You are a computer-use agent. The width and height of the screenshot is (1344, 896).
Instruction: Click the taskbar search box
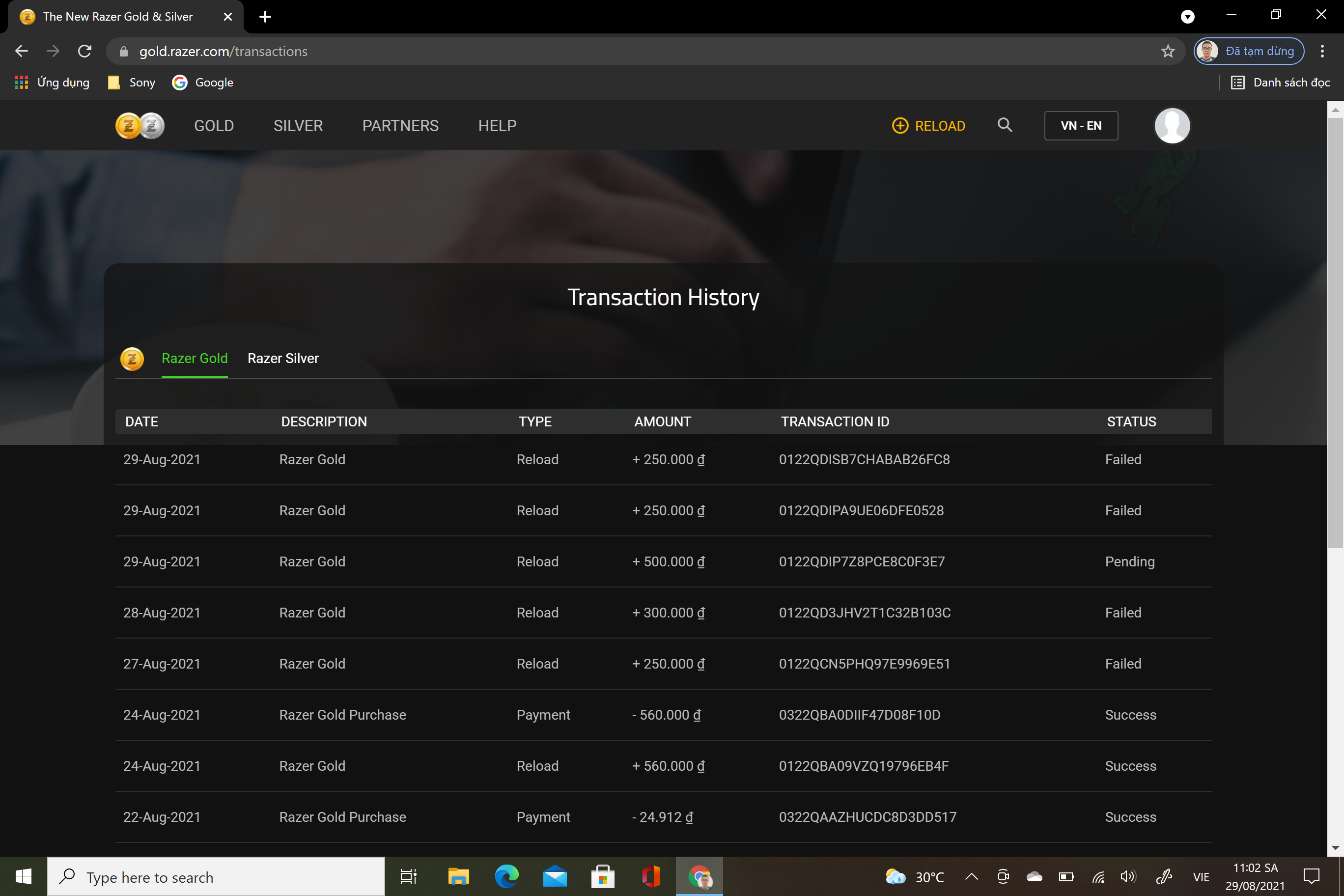(x=216, y=876)
